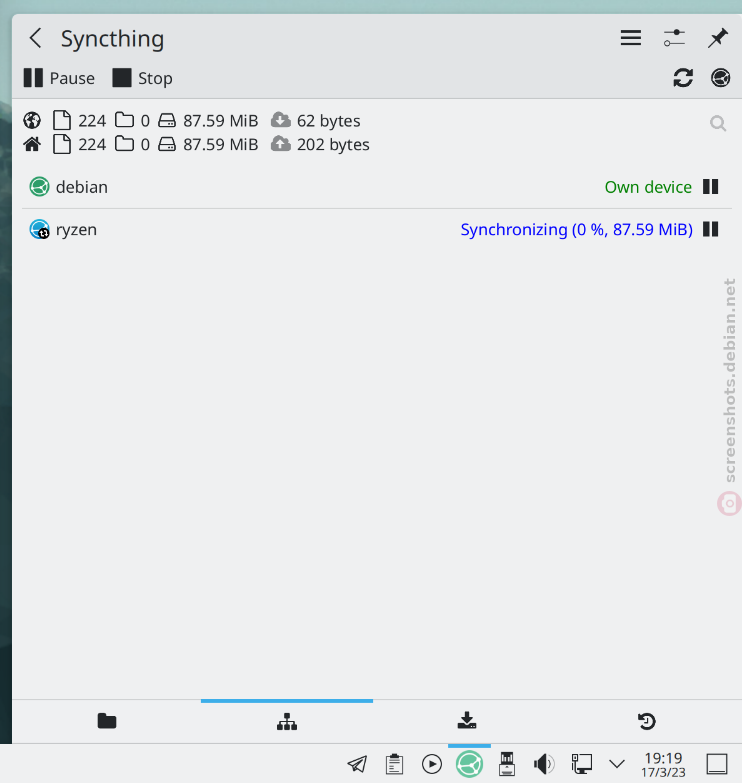Click the ryzen device sync icon
The width and height of the screenshot is (742, 783).
[39, 230]
